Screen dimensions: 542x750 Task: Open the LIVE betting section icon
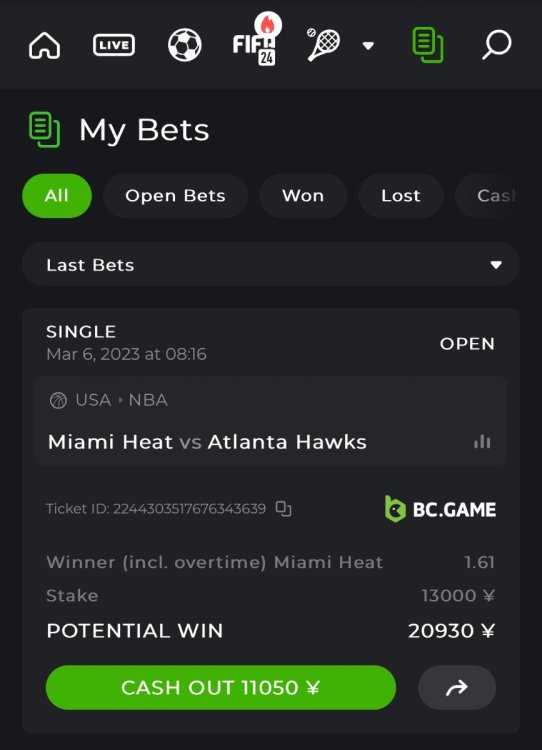pos(114,45)
